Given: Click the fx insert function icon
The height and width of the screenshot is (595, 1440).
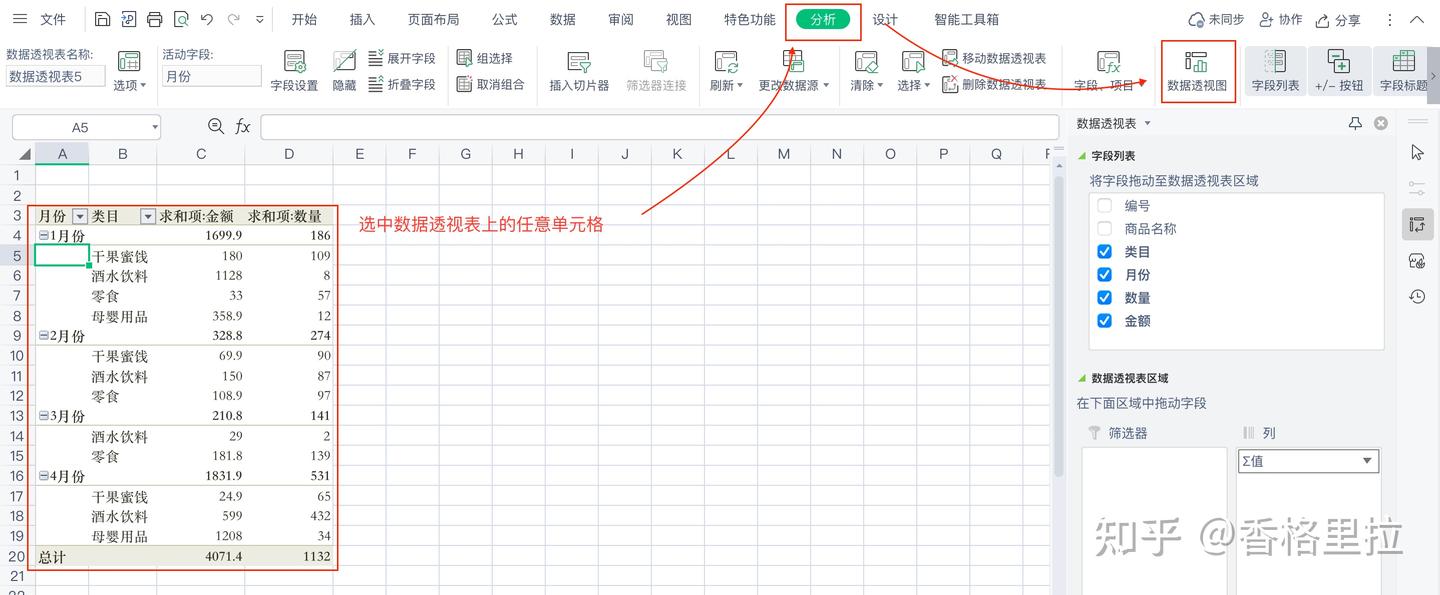Looking at the screenshot, I should [x=243, y=127].
